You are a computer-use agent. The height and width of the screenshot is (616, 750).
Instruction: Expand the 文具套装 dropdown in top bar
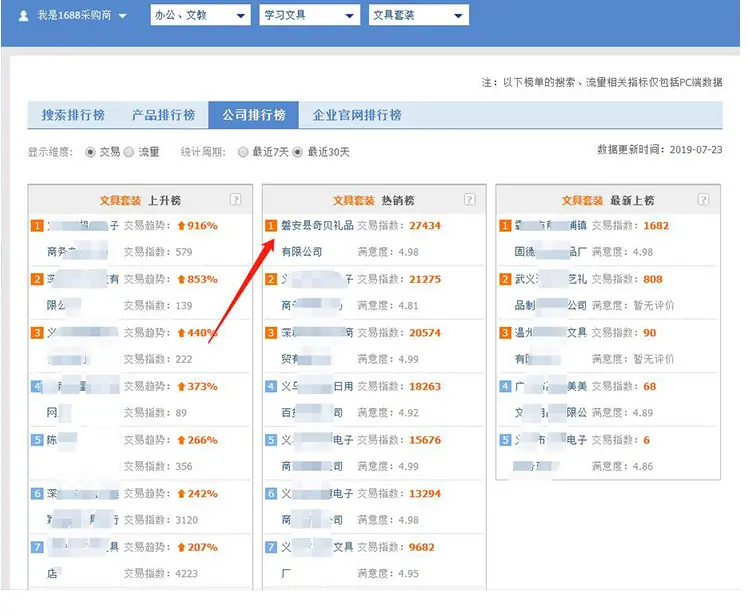coord(419,15)
